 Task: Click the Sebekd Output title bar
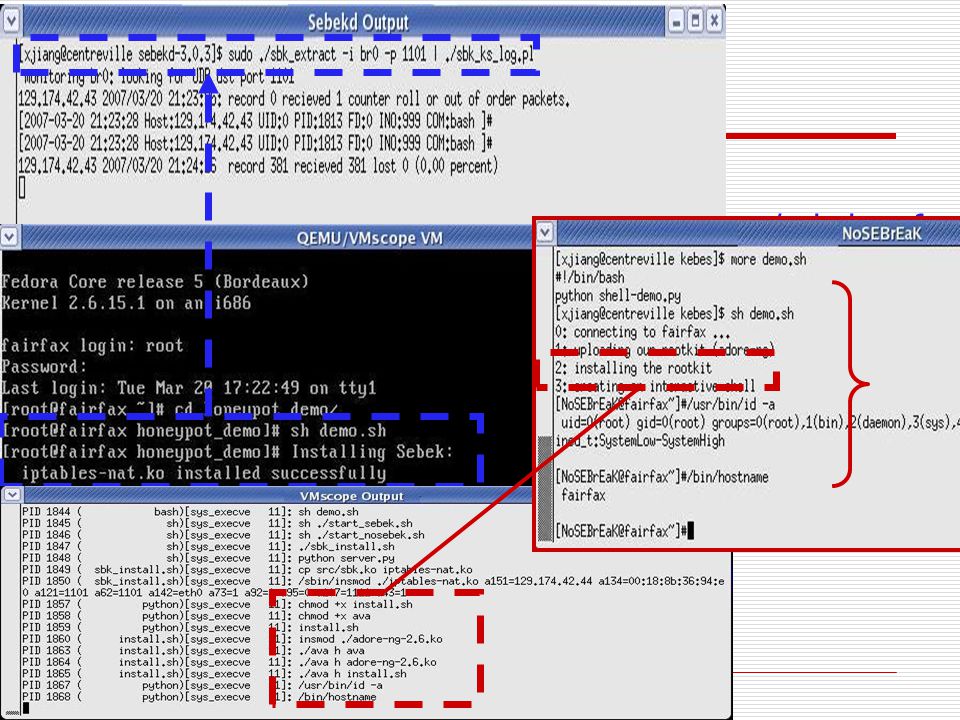(x=358, y=22)
